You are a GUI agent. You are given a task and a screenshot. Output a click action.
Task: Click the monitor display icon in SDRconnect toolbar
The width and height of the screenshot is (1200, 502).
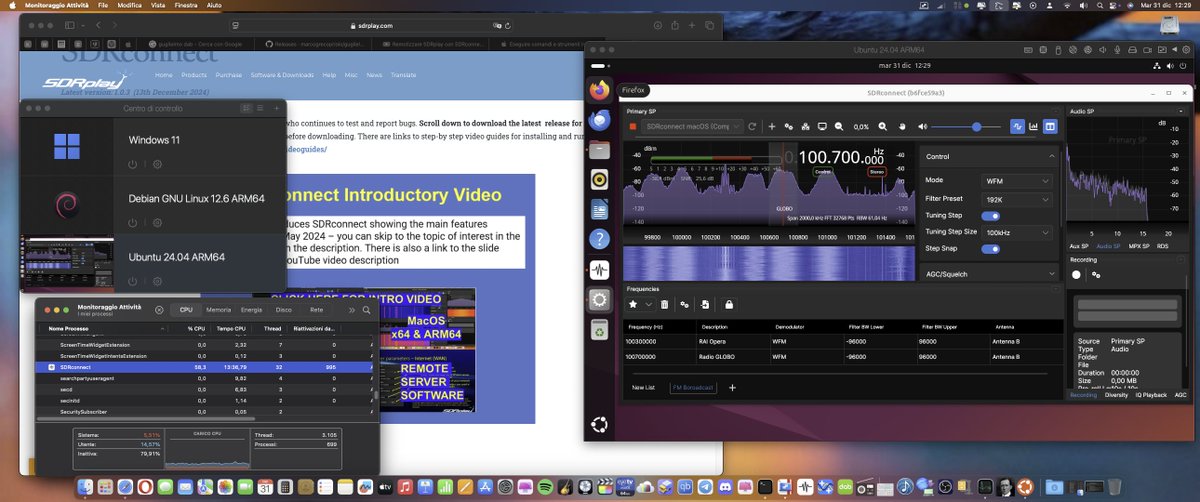click(821, 127)
